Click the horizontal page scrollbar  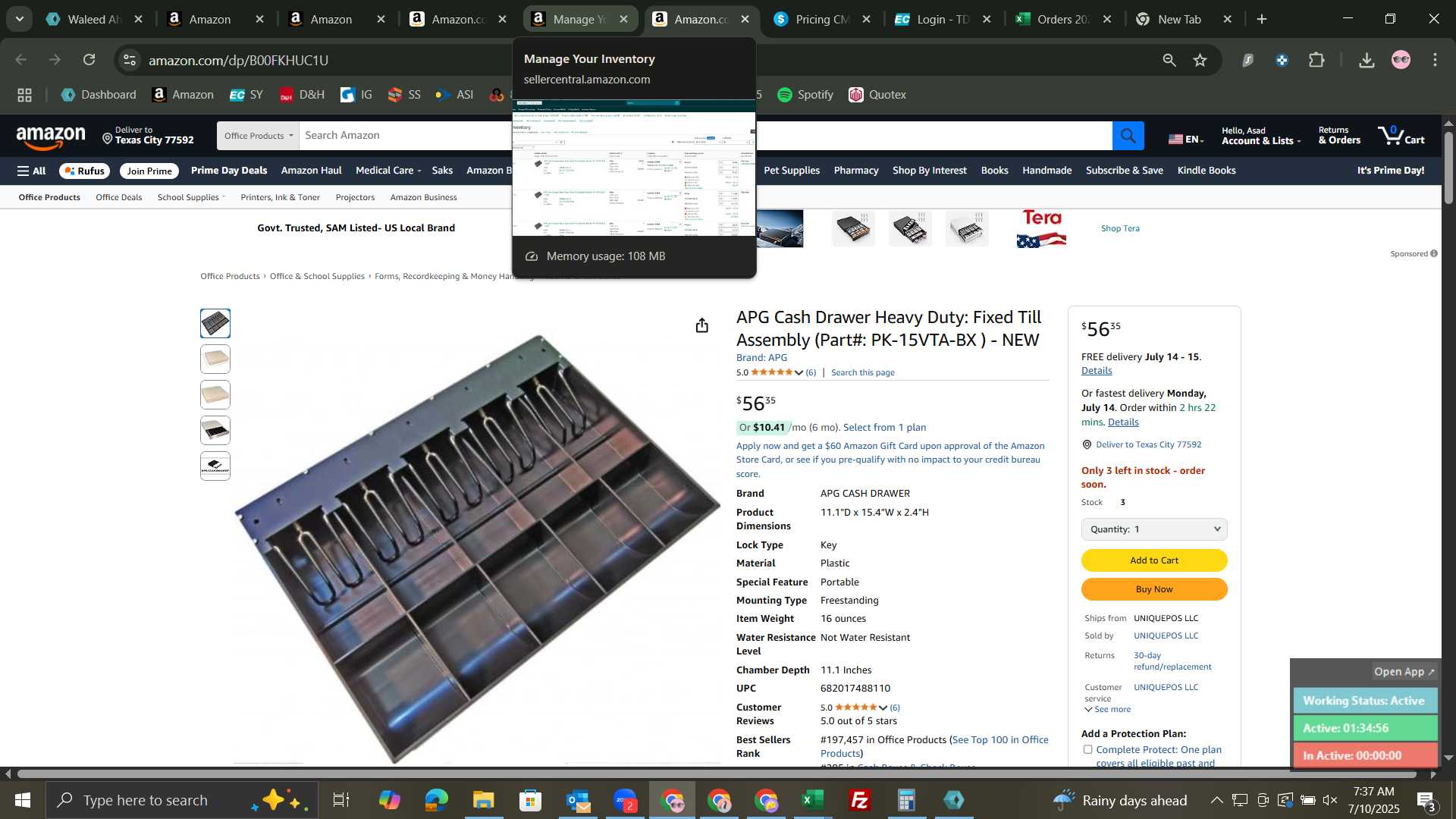click(x=717, y=774)
